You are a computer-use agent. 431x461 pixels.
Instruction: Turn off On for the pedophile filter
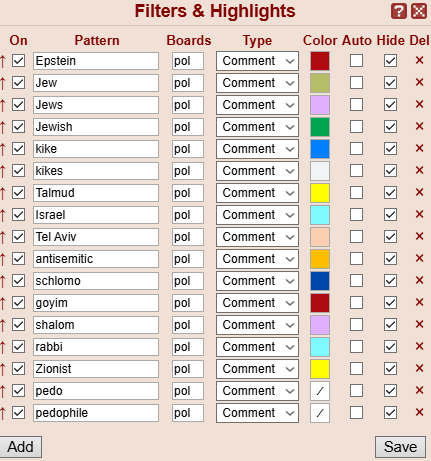[x=18, y=413]
